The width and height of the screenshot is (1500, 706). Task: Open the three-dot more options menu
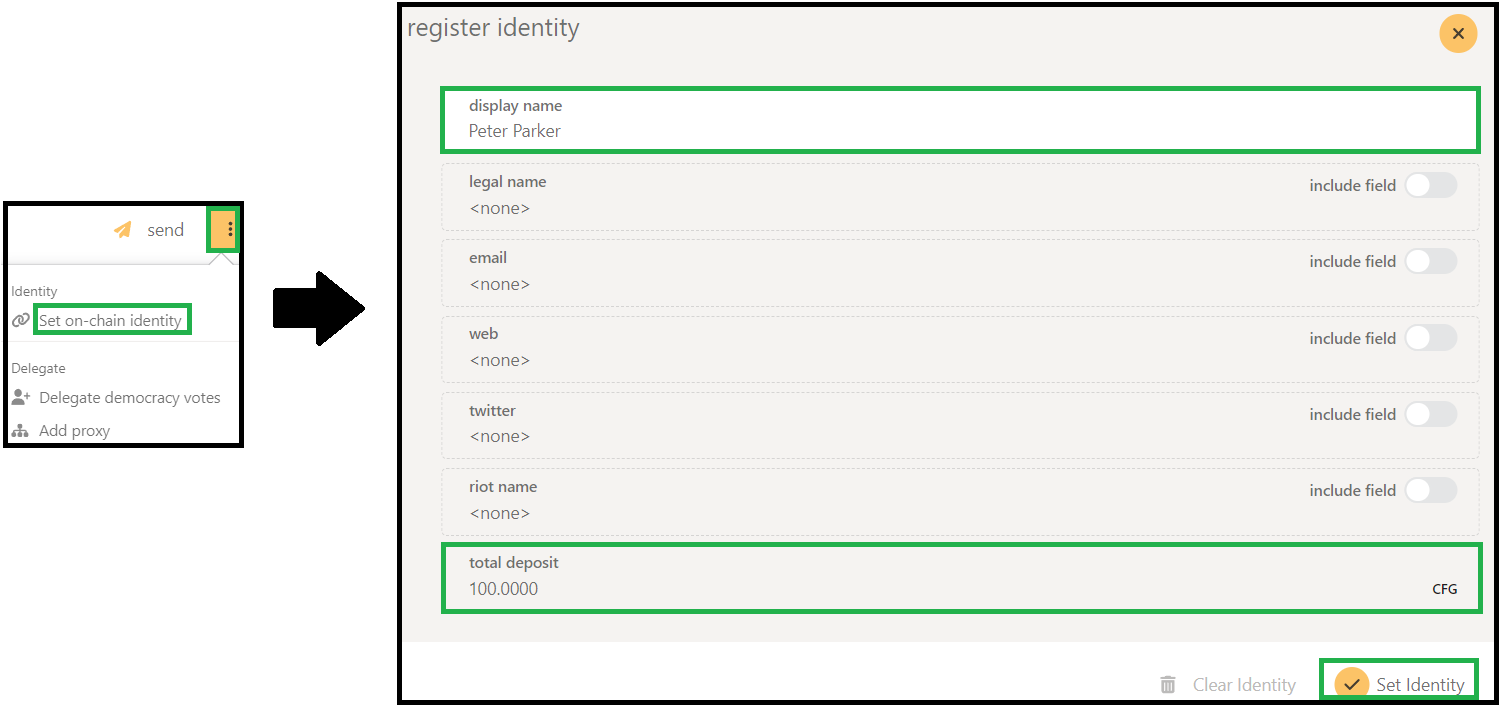[230, 230]
